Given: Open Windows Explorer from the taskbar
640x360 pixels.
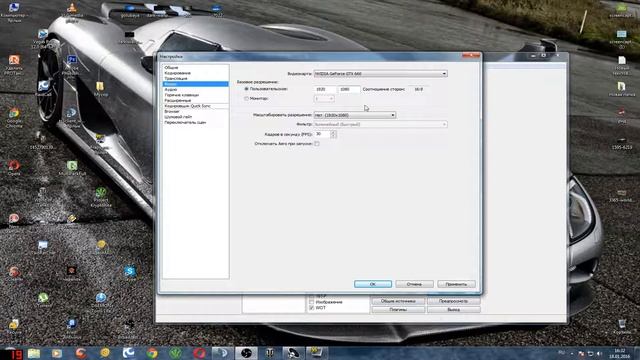Looking at the screenshot, I should coord(34,353).
